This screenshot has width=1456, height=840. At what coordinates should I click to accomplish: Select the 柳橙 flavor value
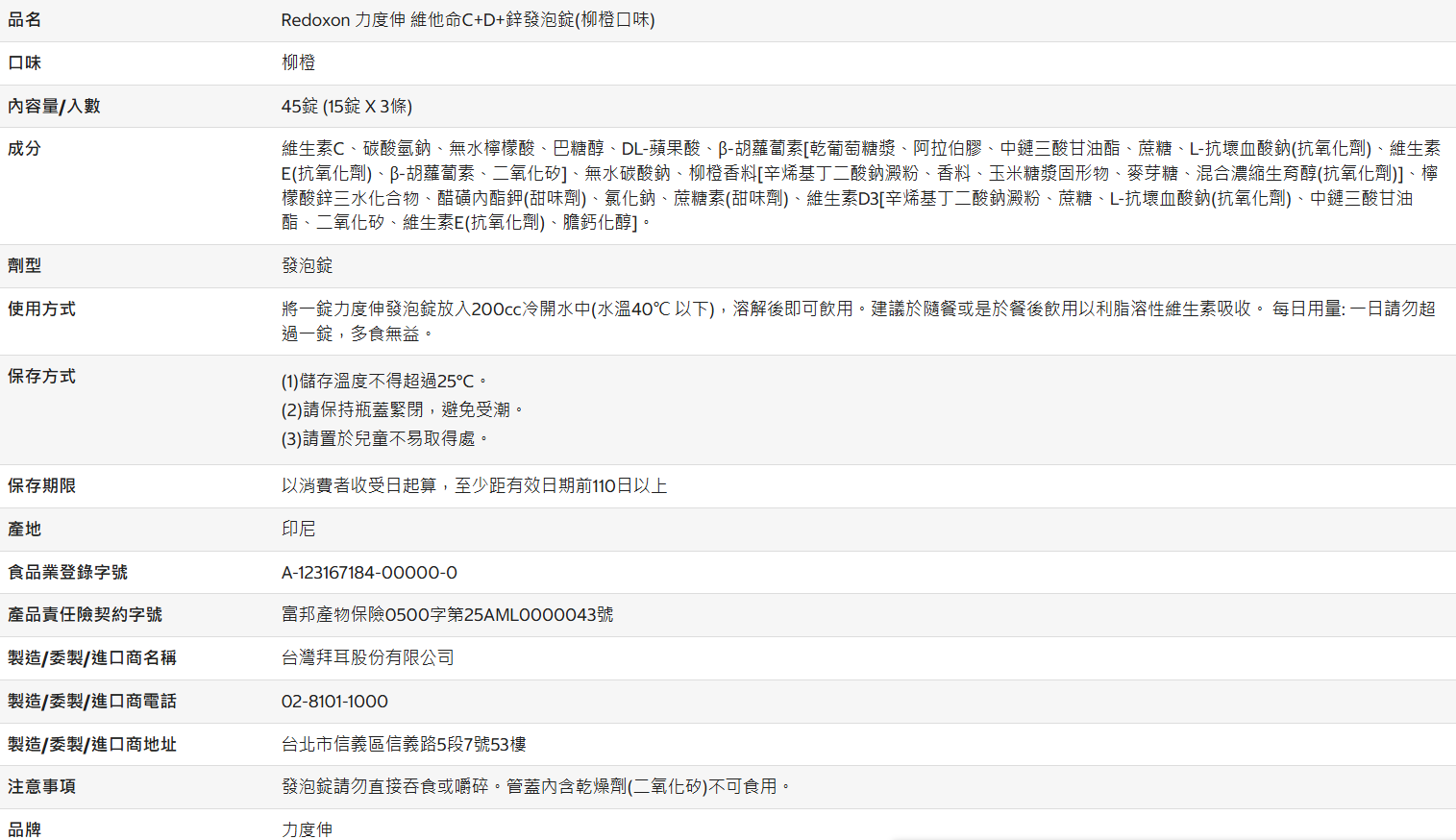tap(298, 62)
